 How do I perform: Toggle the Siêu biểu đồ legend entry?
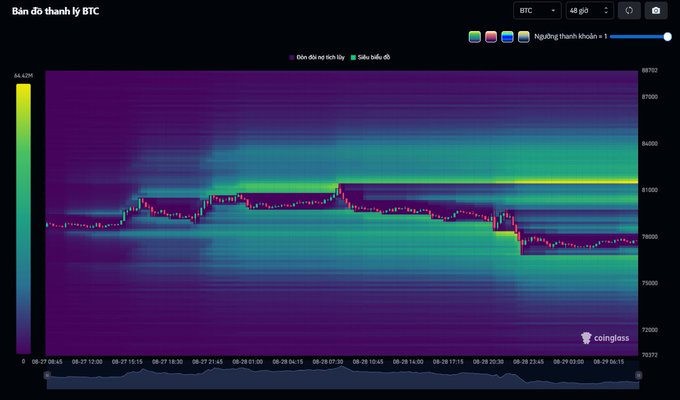click(370, 57)
